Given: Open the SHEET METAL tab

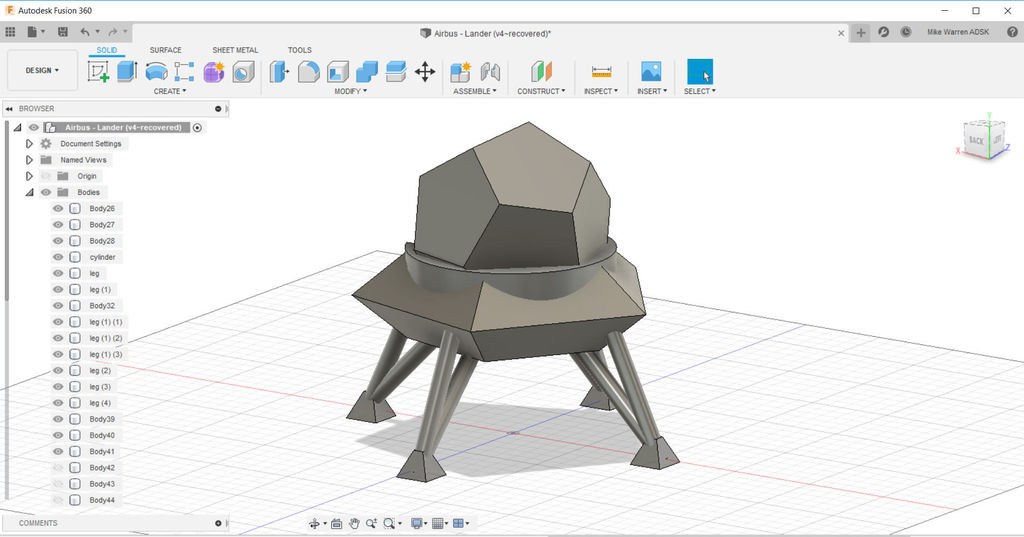Looking at the screenshot, I should (234, 50).
